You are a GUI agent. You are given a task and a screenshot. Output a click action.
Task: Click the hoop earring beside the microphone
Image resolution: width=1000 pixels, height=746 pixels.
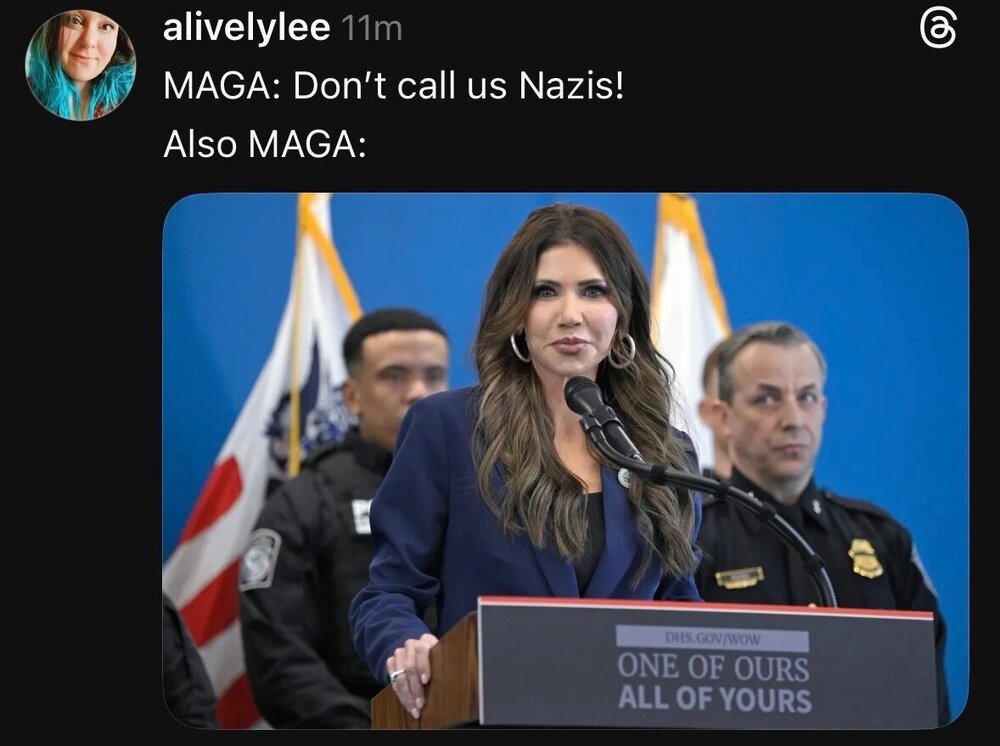click(x=621, y=351)
